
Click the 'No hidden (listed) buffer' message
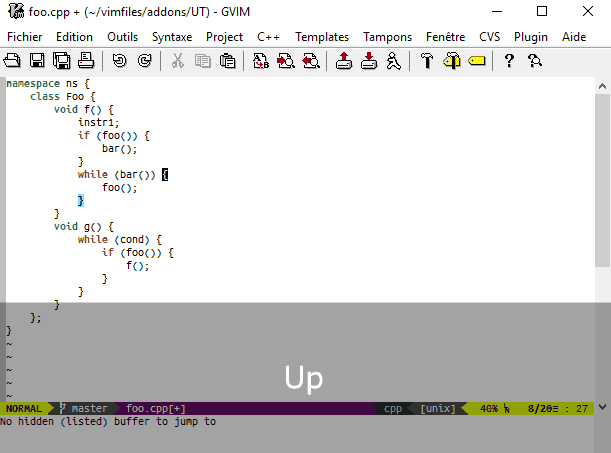pyautogui.click(x=108, y=421)
